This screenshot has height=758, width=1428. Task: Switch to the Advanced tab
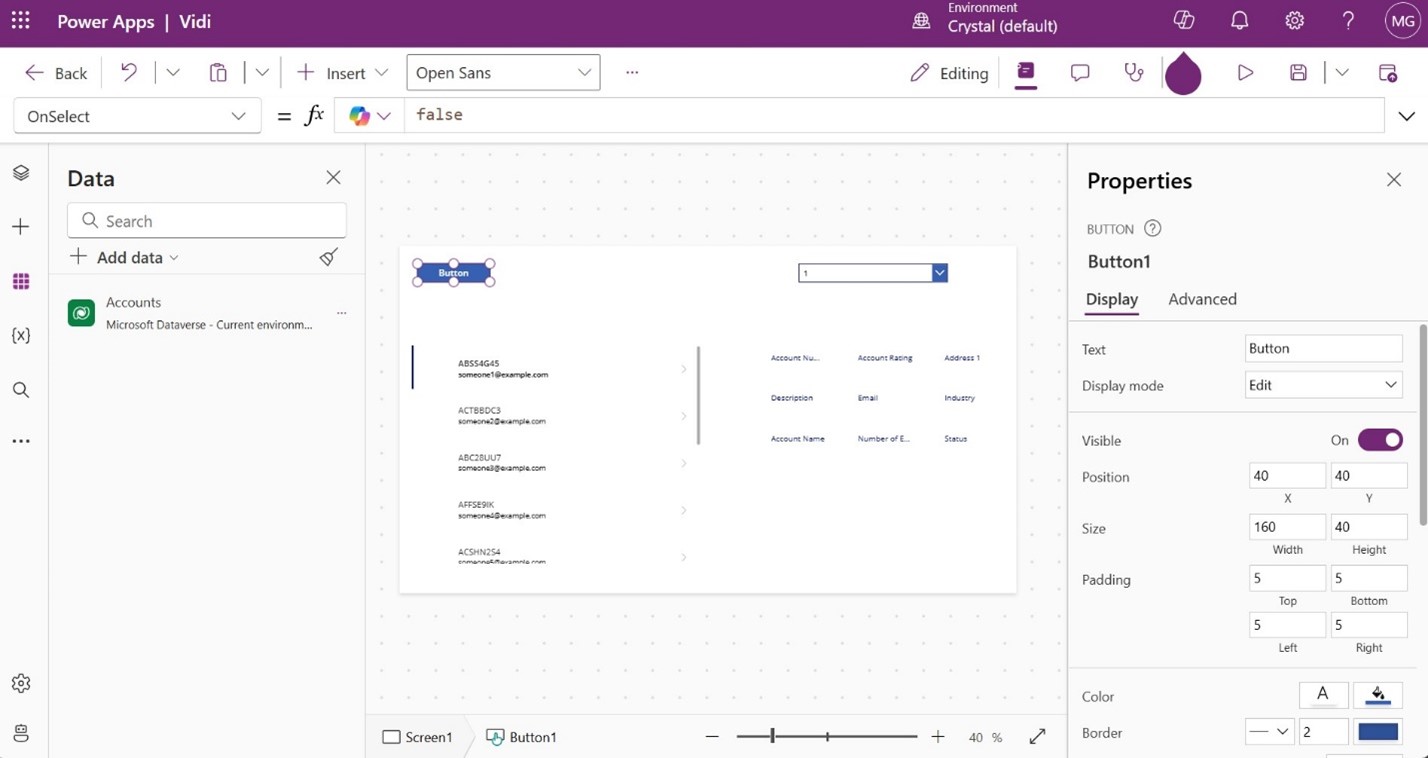(x=1202, y=299)
